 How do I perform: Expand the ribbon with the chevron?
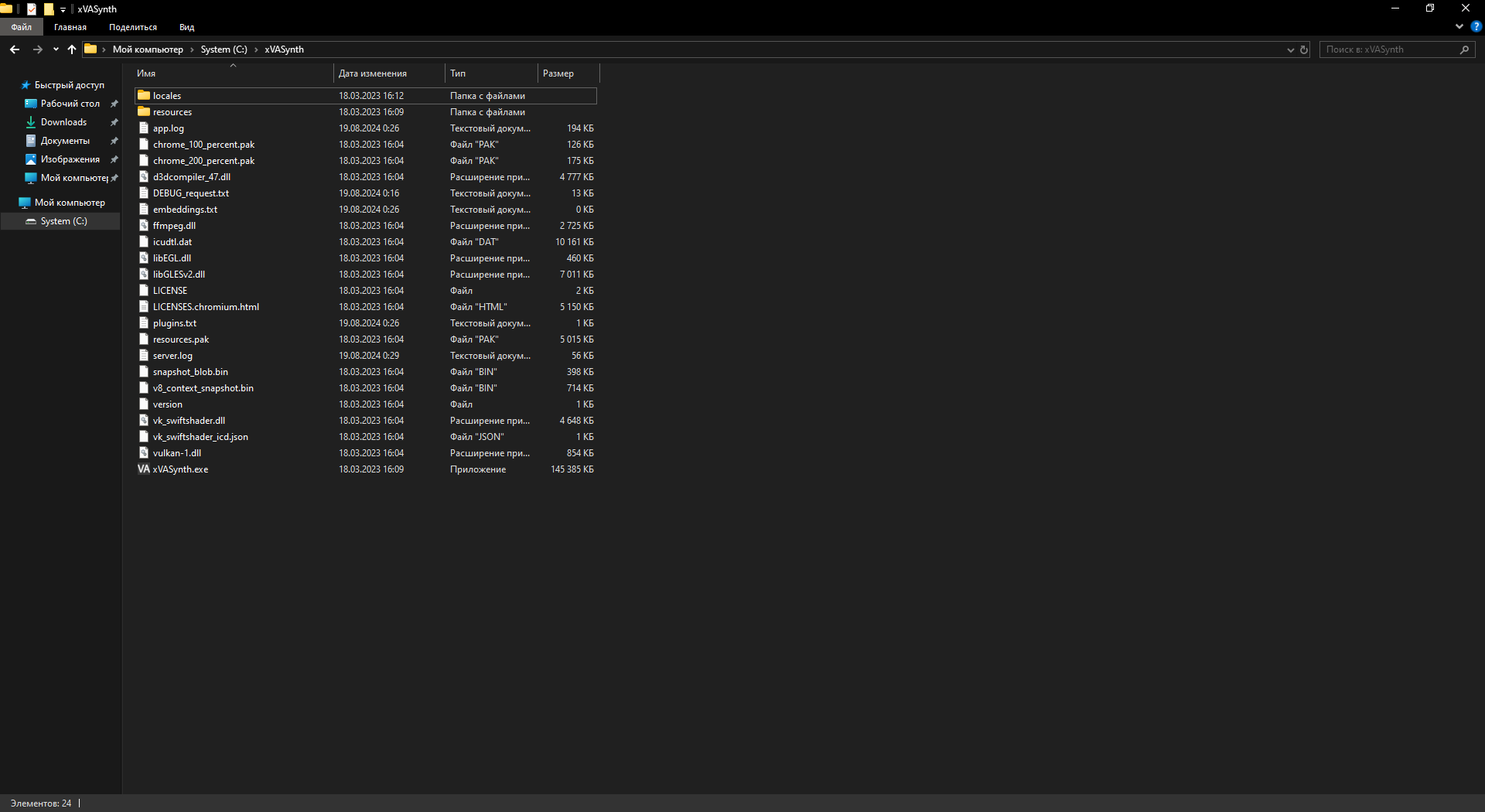coord(1459,26)
